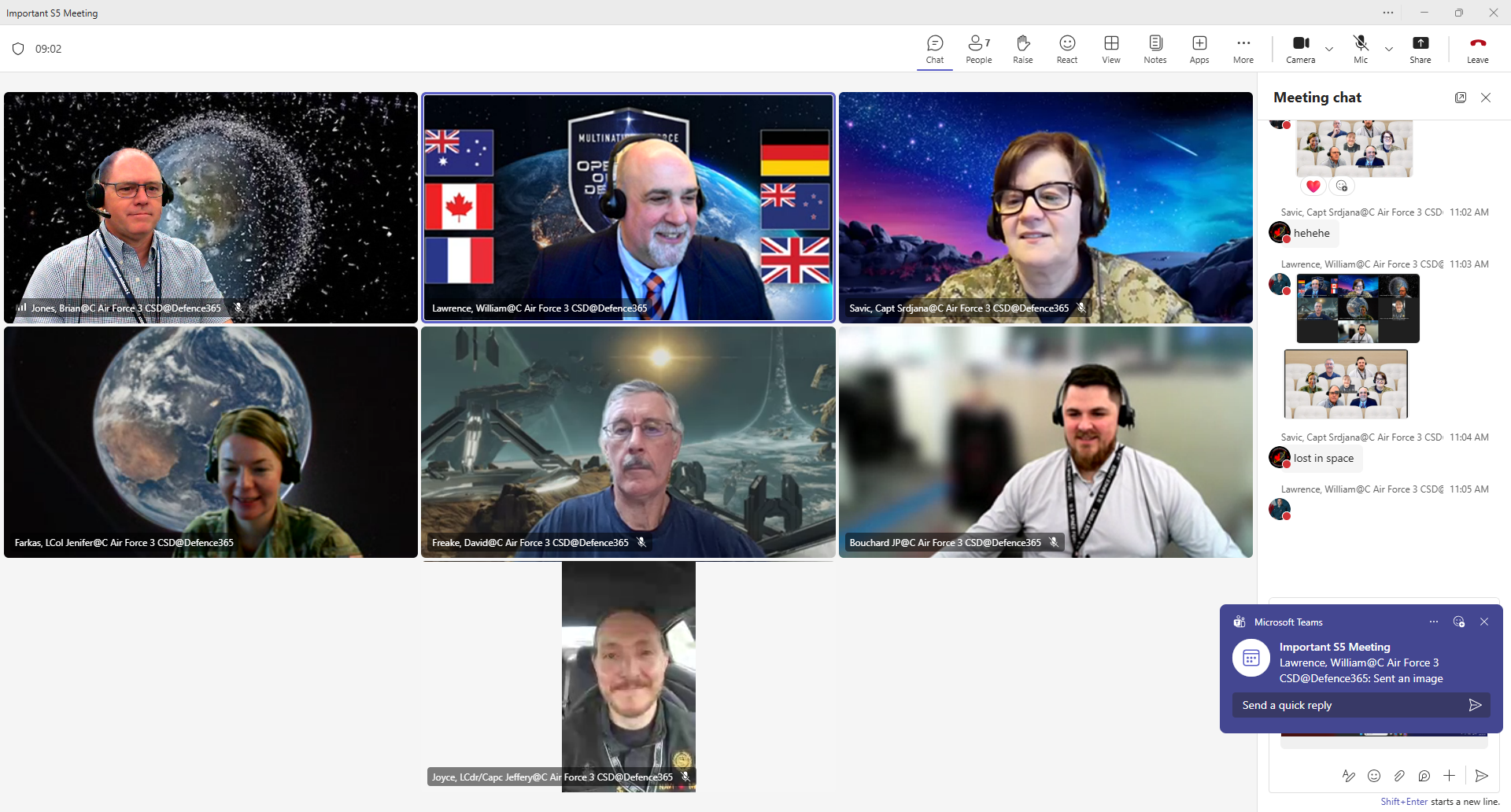The width and height of the screenshot is (1511, 812).
Task: Select Freake, David video tile
Action: 628,442
